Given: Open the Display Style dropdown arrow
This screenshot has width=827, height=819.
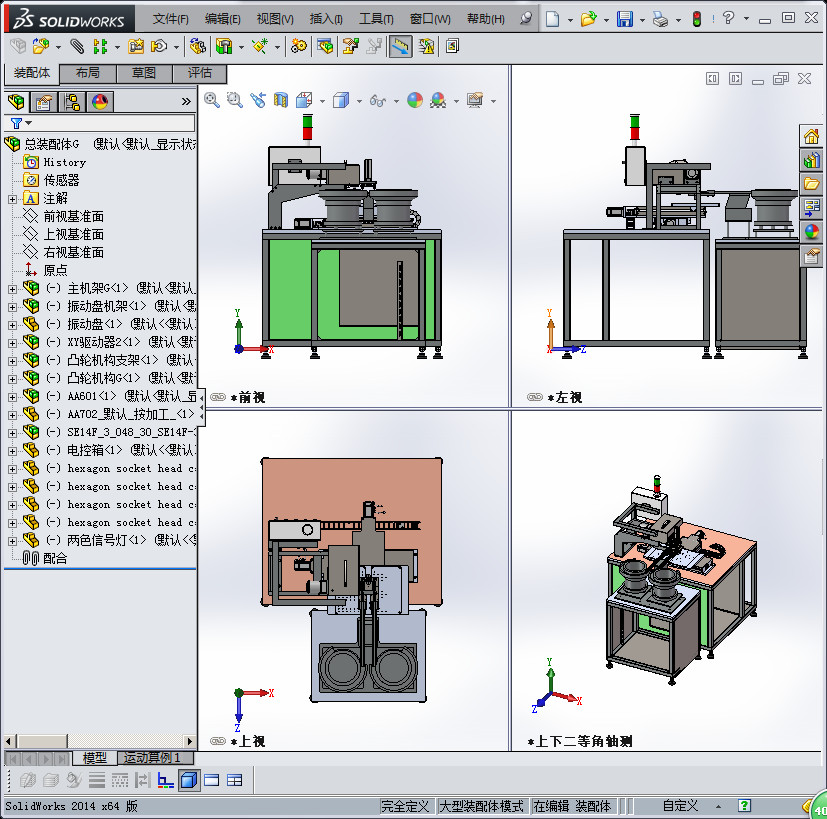Looking at the screenshot, I should pyautogui.click(x=359, y=101).
